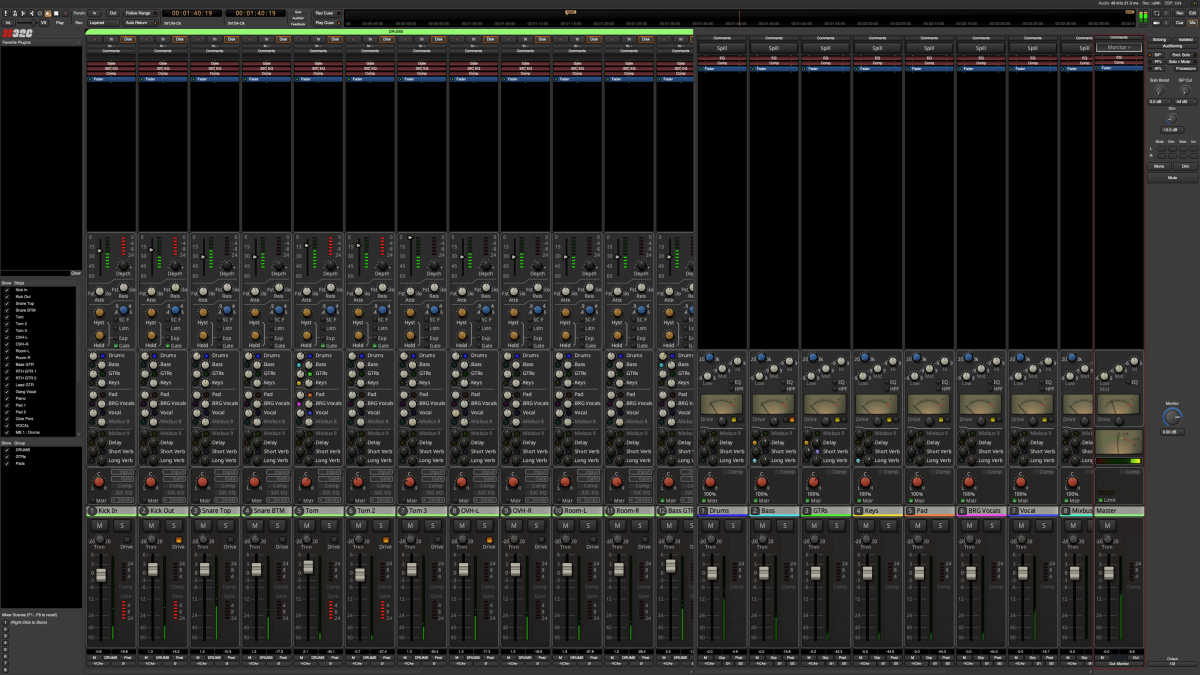Toggle the Auto Return button
This screenshot has height=675, width=1200.
(x=142, y=23)
